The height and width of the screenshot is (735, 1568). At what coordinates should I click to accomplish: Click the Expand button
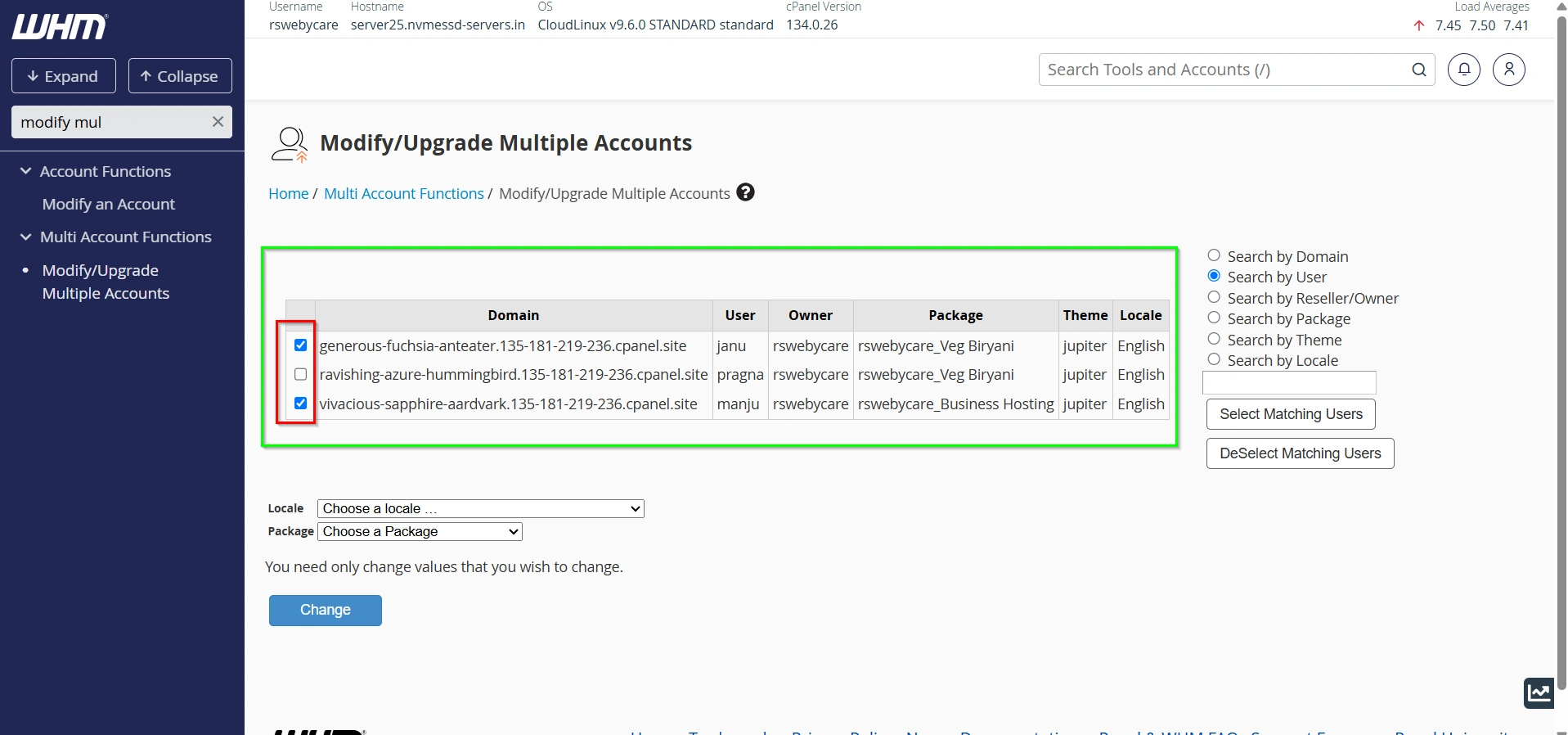click(64, 76)
